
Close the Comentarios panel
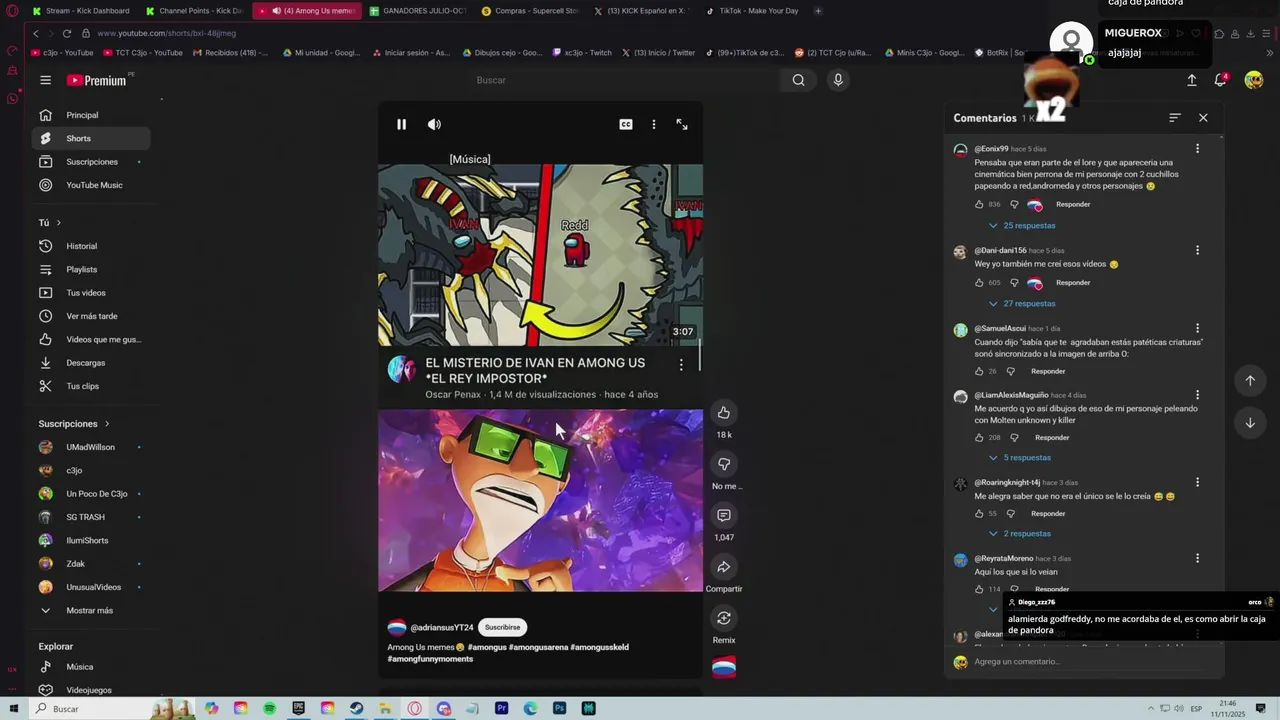click(x=1203, y=118)
